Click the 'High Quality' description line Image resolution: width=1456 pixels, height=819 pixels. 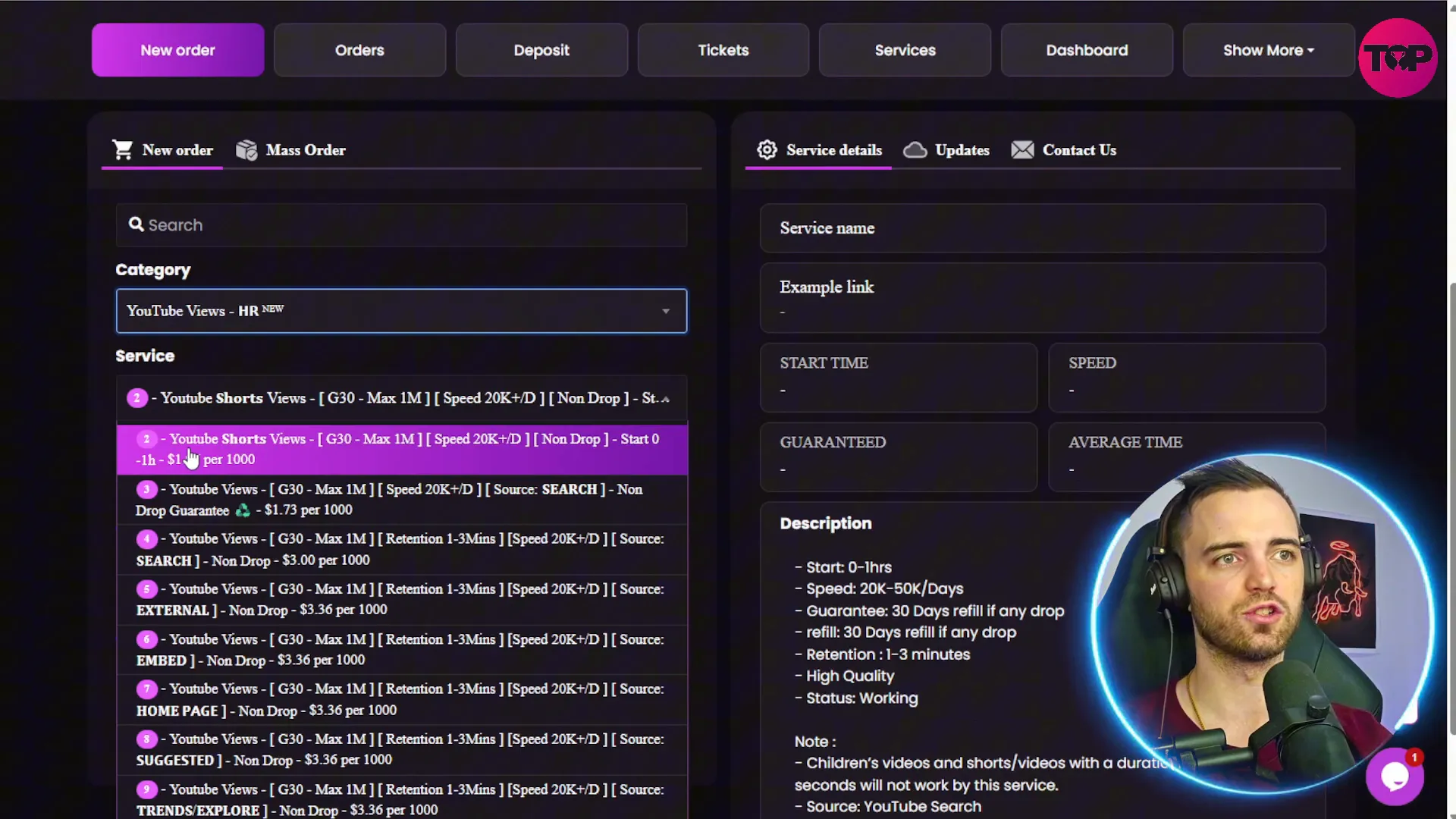tap(844, 676)
